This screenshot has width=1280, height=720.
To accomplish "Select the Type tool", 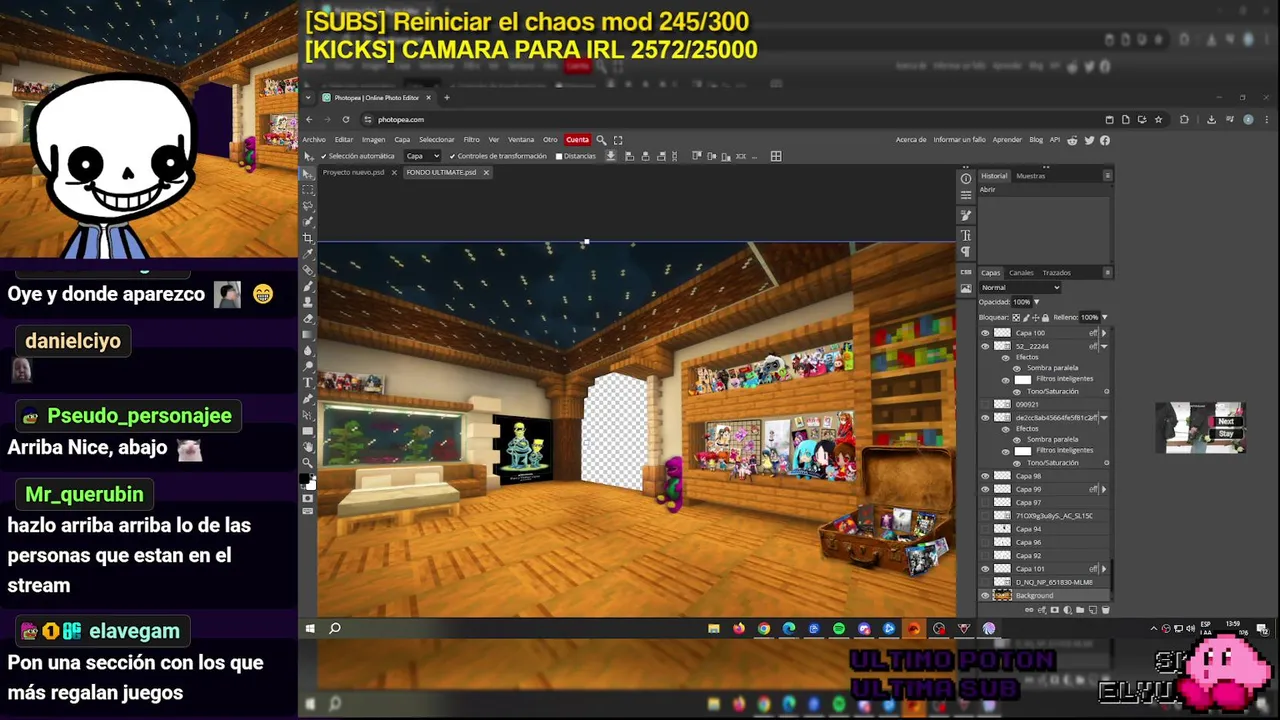I will [308, 382].
